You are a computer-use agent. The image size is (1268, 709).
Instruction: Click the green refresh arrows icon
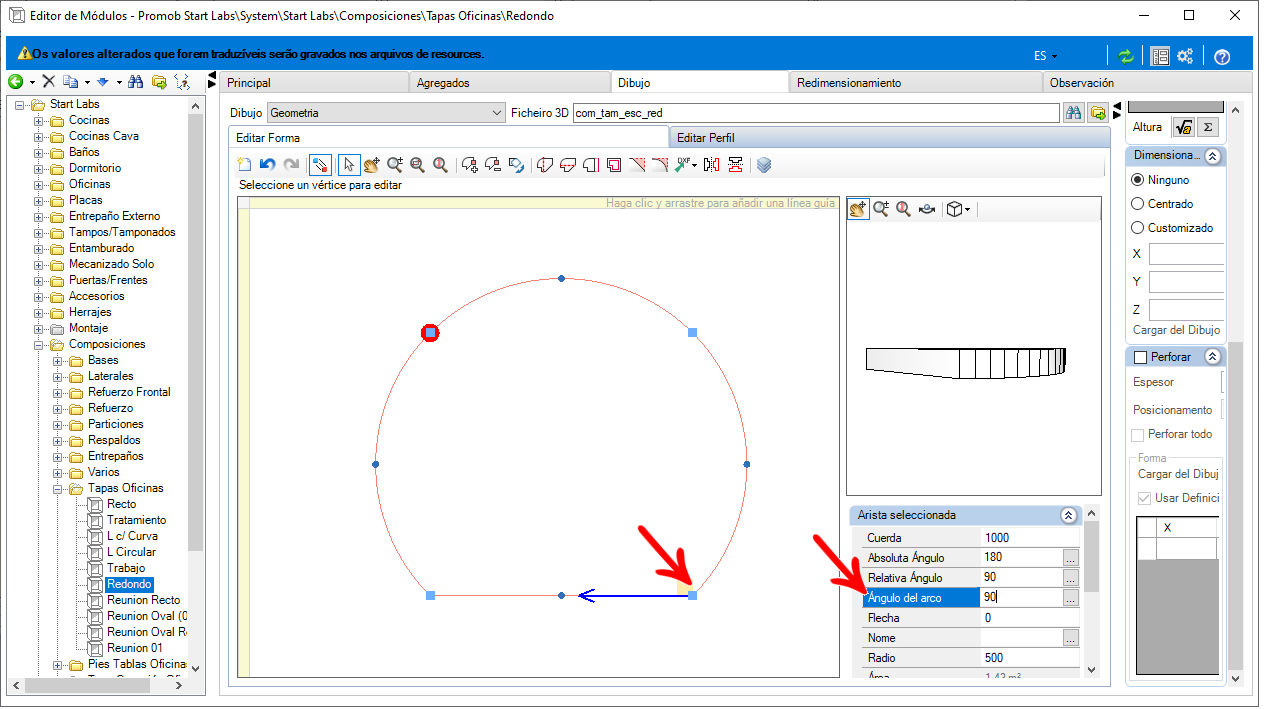[1126, 56]
